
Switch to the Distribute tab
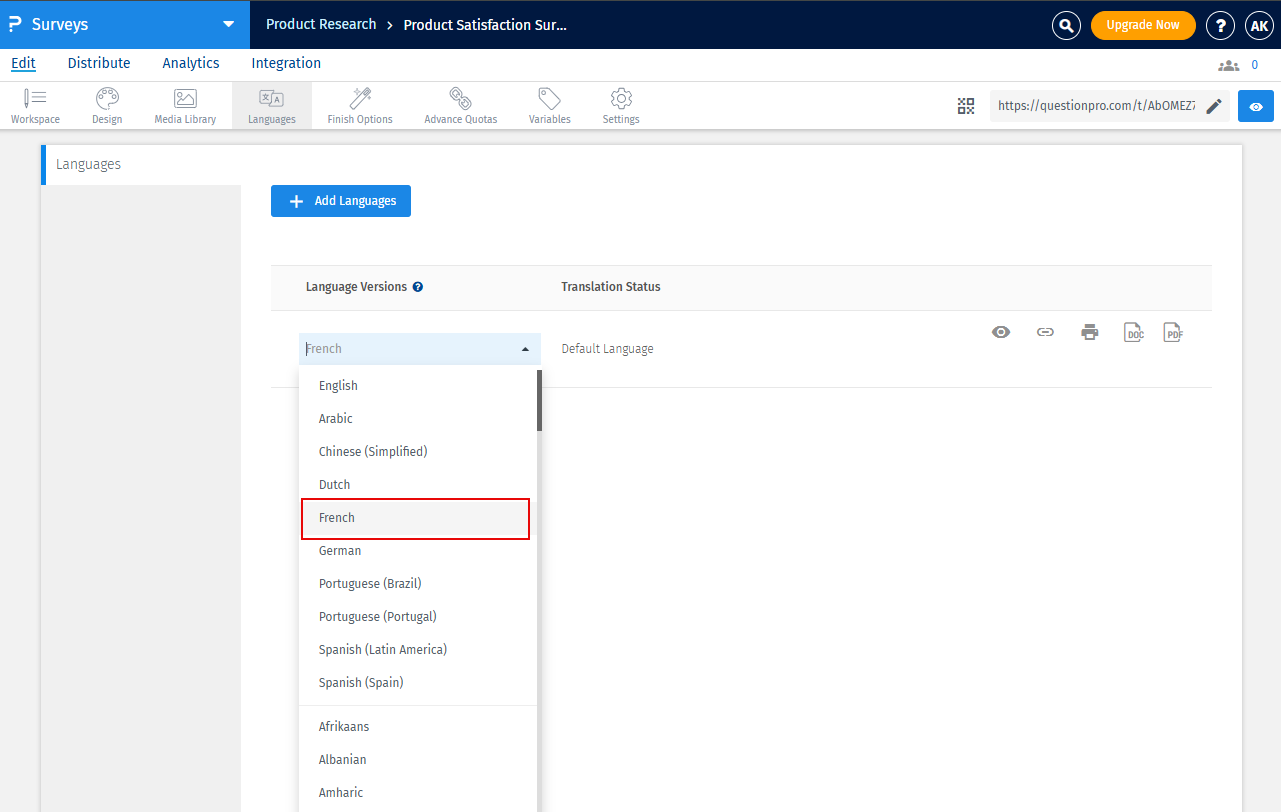tap(99, 63)
